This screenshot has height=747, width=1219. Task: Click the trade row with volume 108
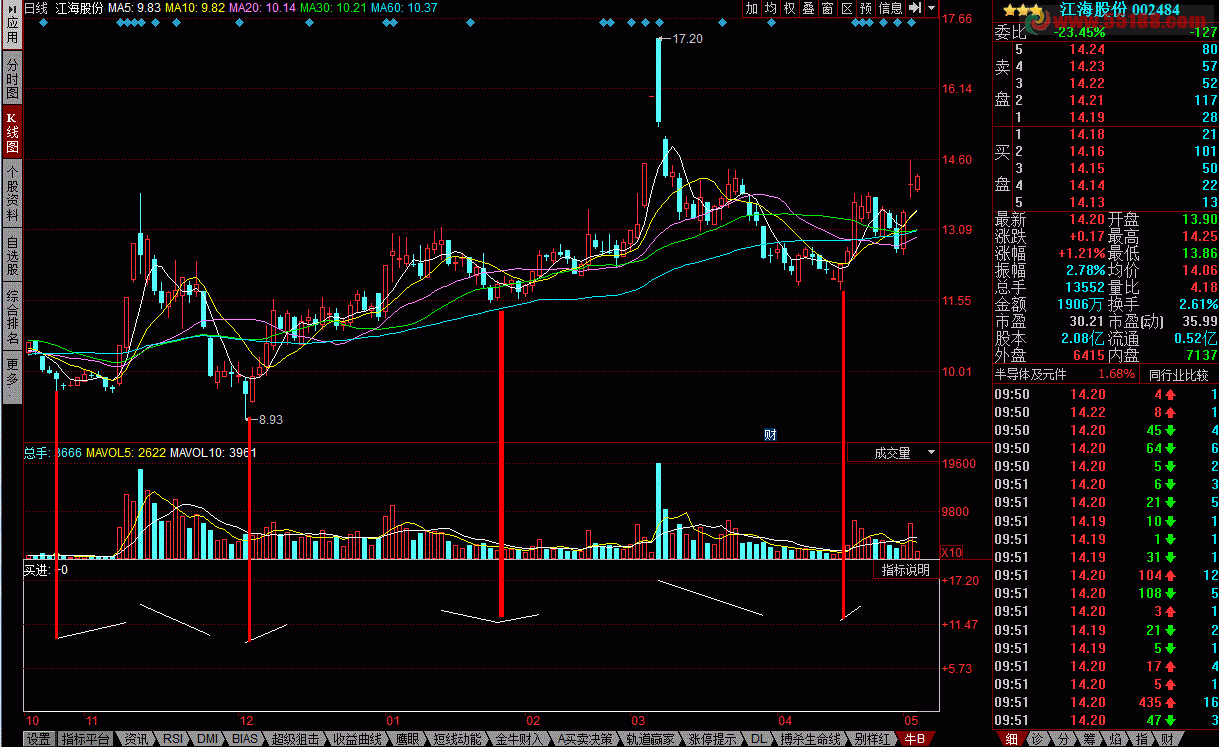point(1105,593)
